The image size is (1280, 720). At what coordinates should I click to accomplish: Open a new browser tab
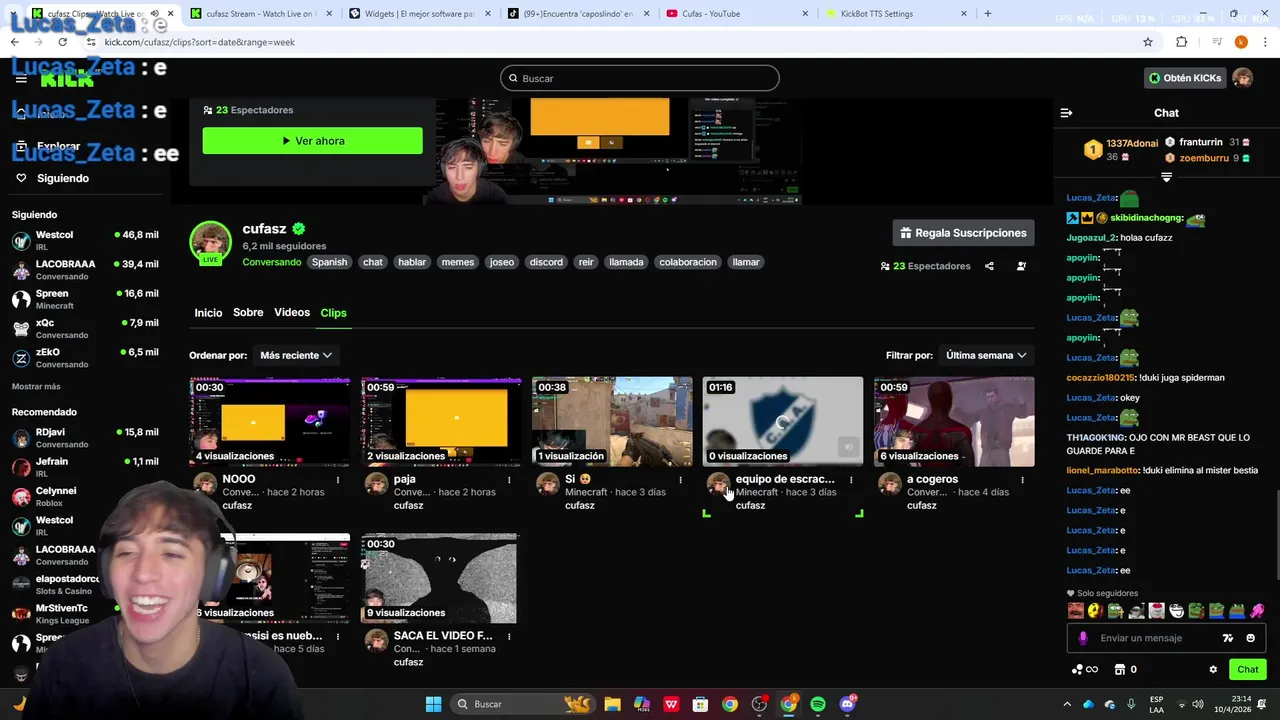click(988, 14)
